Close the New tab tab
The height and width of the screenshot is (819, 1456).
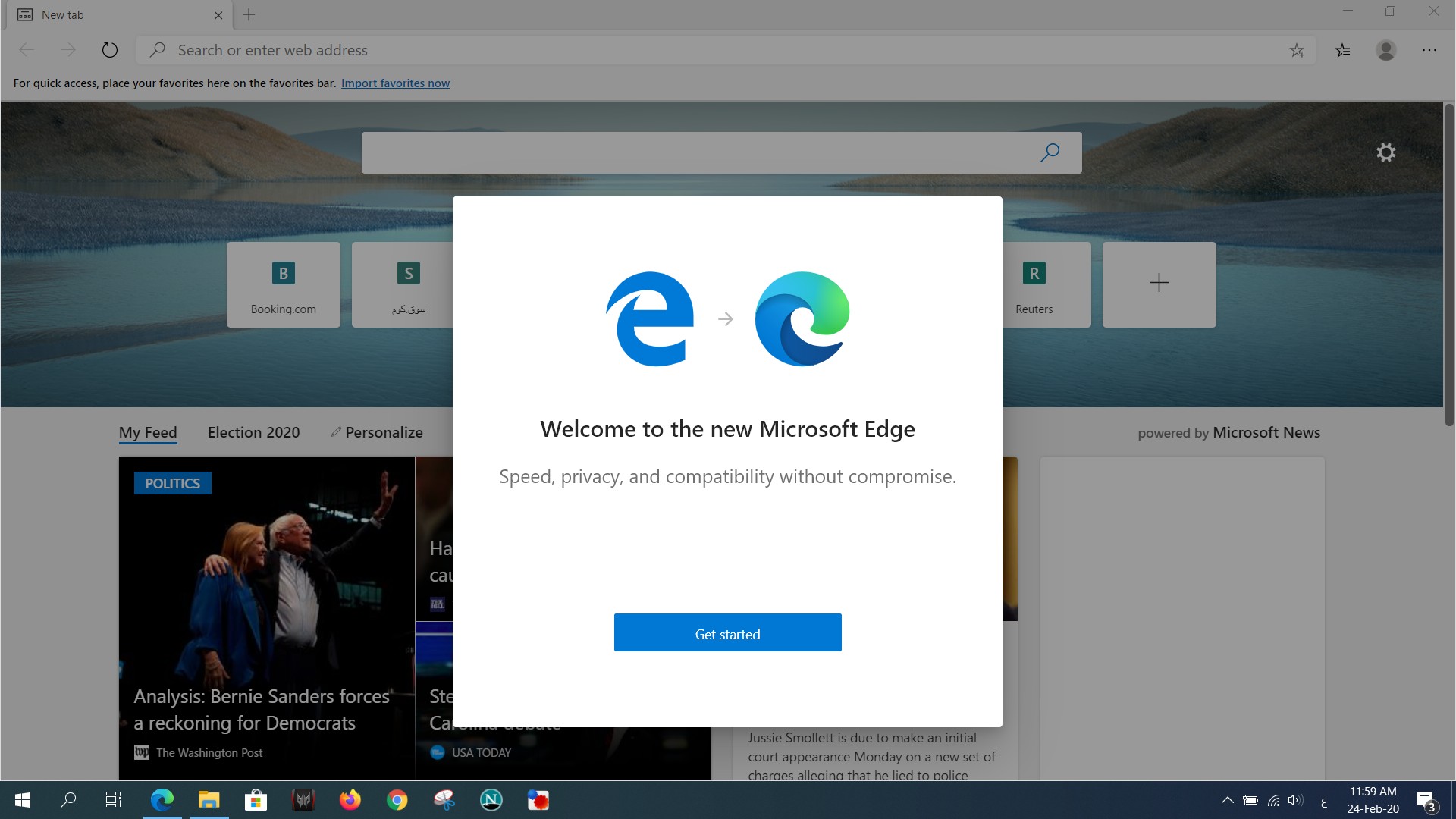[x=218, y=15]
